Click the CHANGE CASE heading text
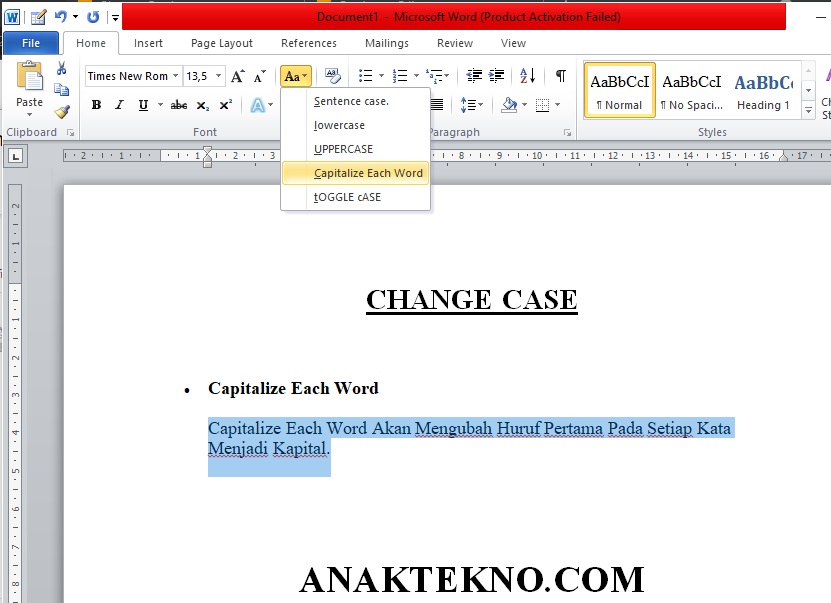 (x=472, y=300)
